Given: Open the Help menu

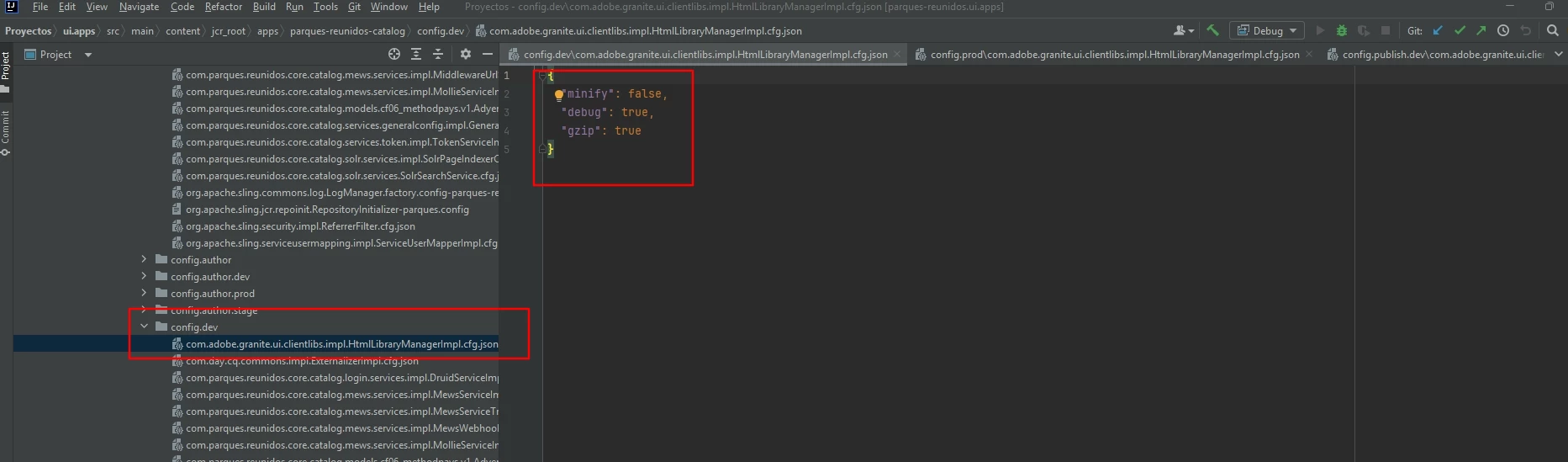Looking at the screenshot, I should pyautogui.click(x=429, y=7).
